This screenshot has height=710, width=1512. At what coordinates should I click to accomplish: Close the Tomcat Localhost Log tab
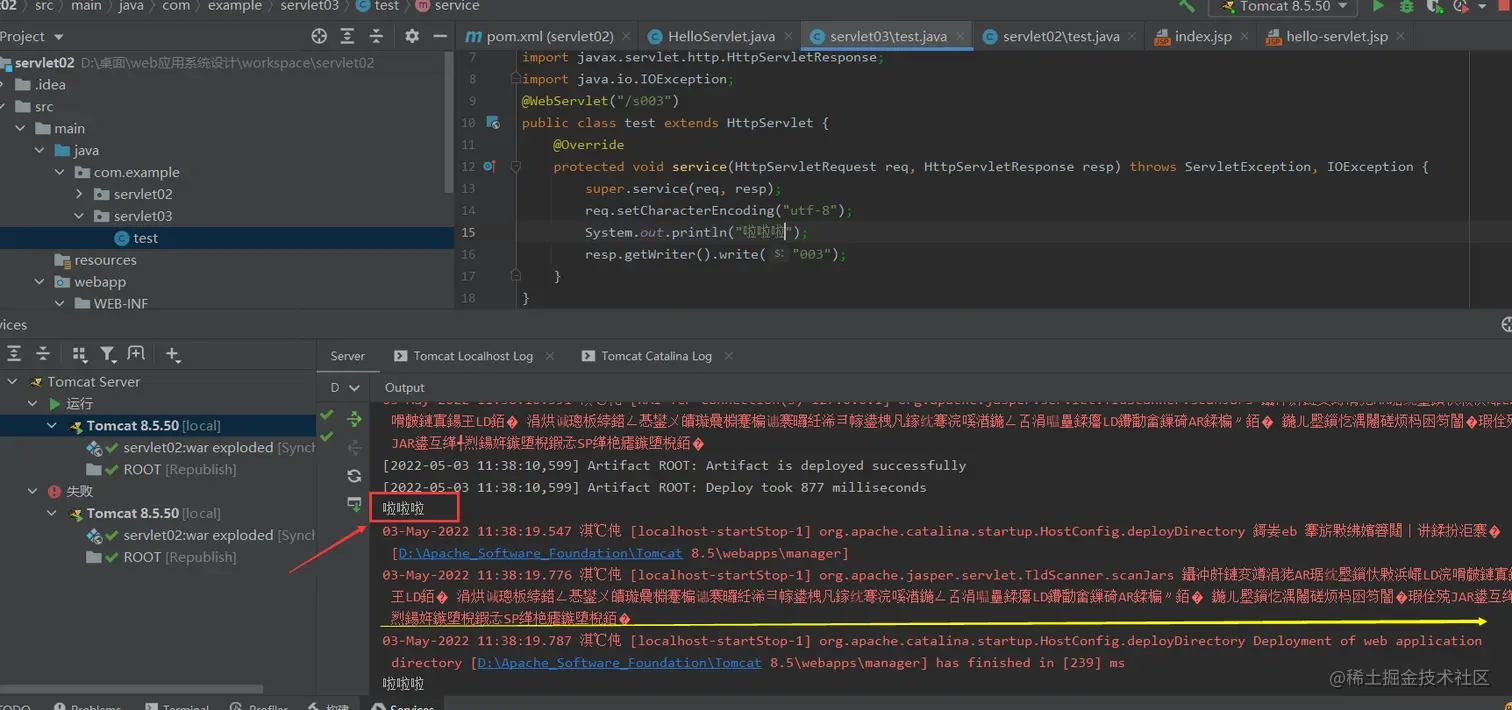550,356
